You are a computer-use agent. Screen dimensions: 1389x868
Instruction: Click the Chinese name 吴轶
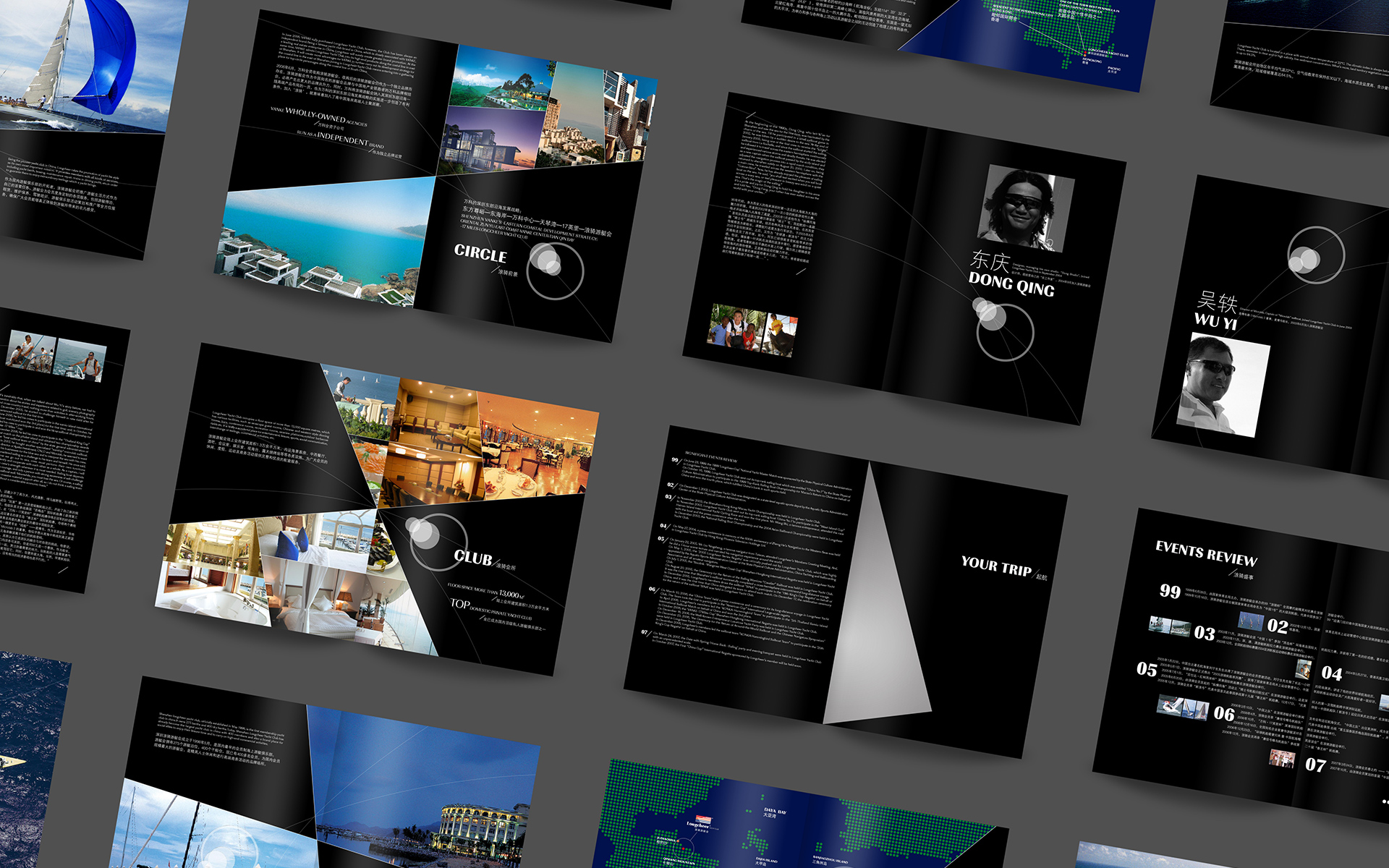pyautogui.click(x=1218, y=301)
